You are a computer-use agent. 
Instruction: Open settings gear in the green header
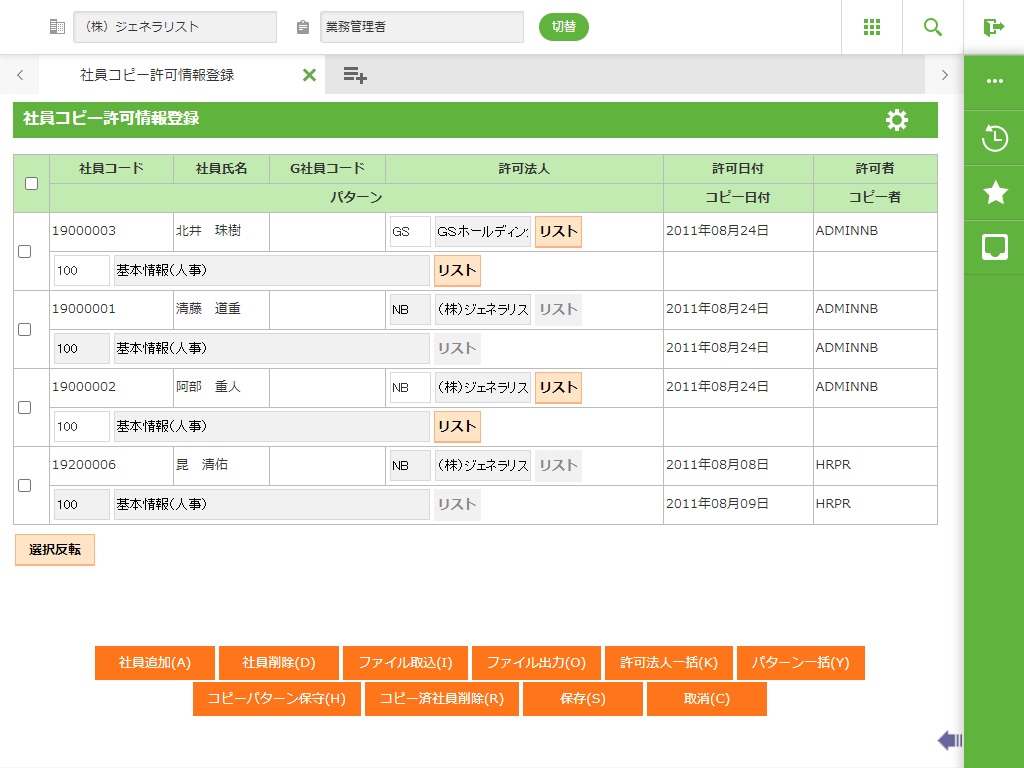(896, 120)
